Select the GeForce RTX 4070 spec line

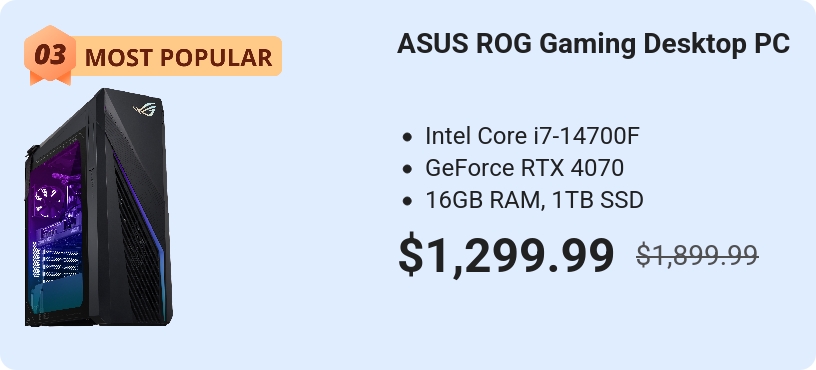pos(524,168)
